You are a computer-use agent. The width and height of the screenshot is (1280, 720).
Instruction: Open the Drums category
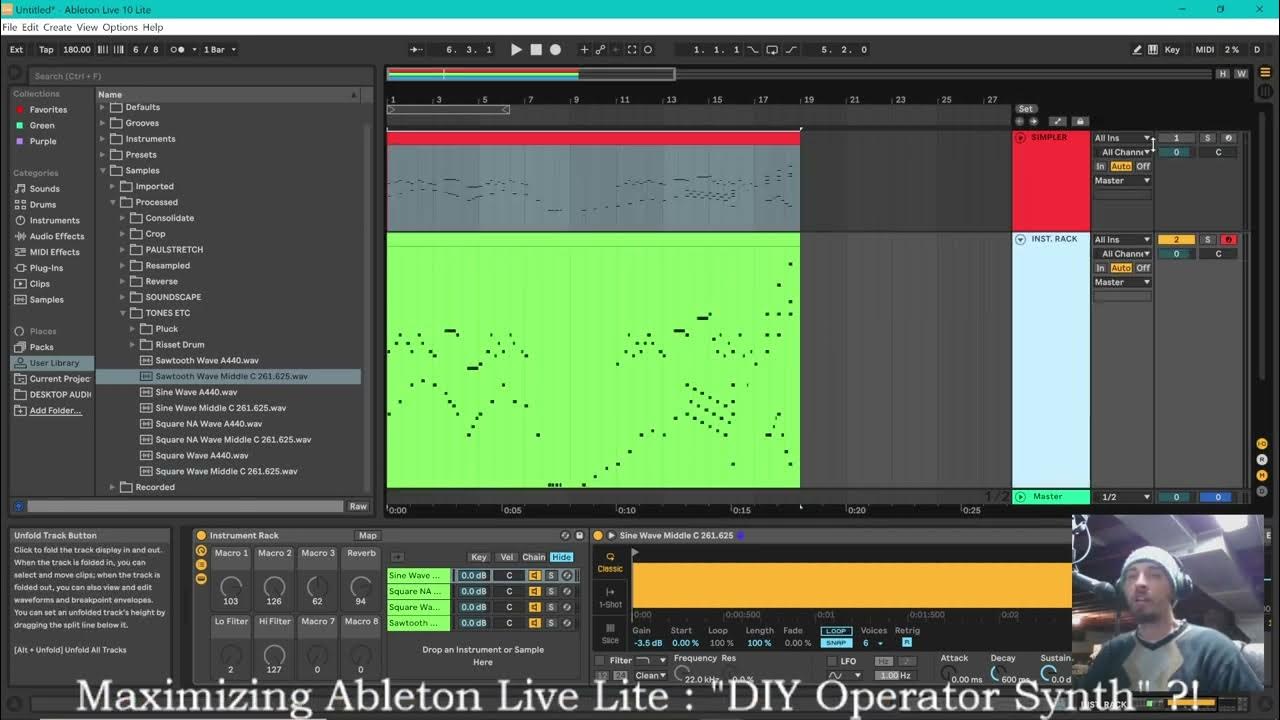43,204
